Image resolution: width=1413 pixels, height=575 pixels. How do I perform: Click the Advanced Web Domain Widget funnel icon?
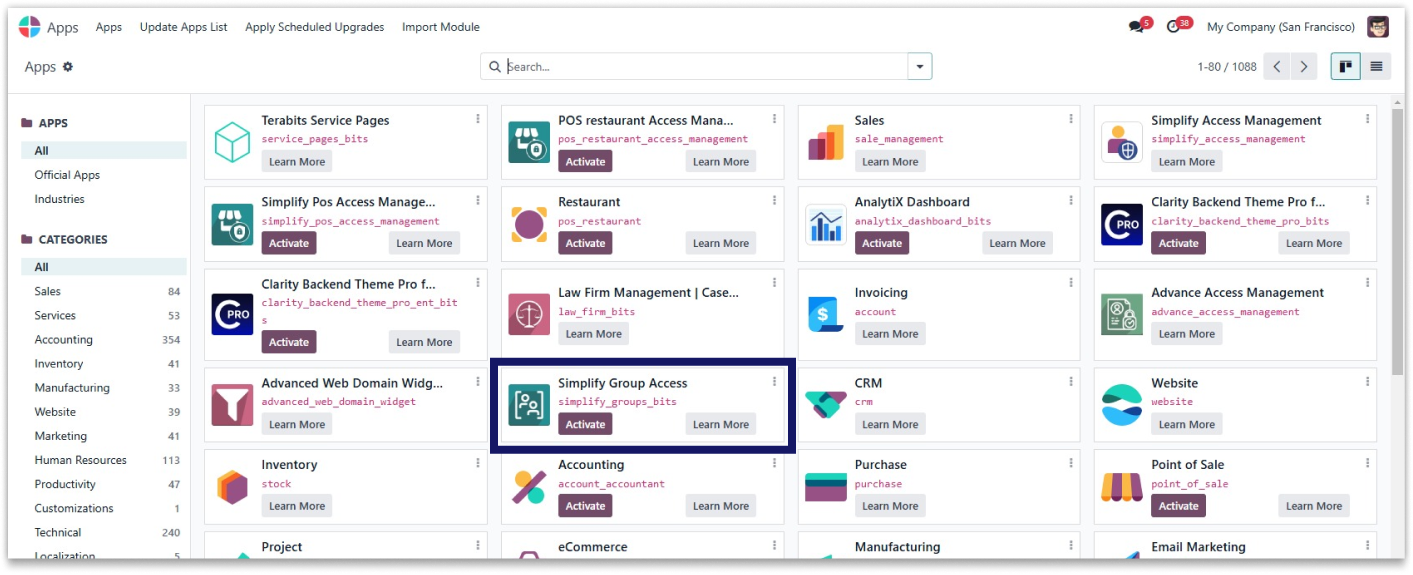(232, 405)
